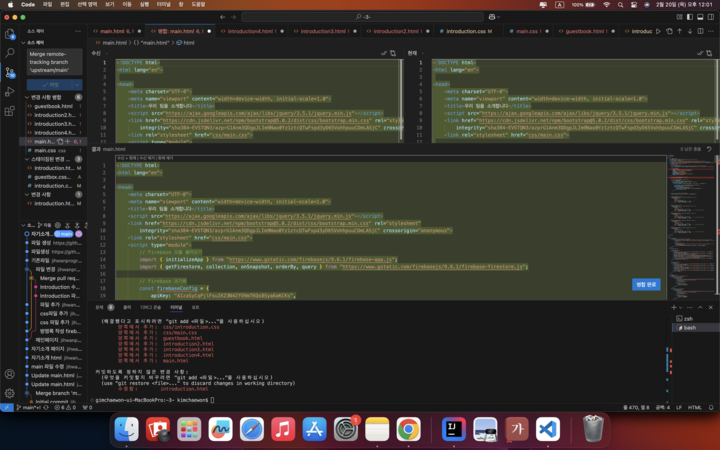Go forward with the navigation arrow

pos(233,17)
